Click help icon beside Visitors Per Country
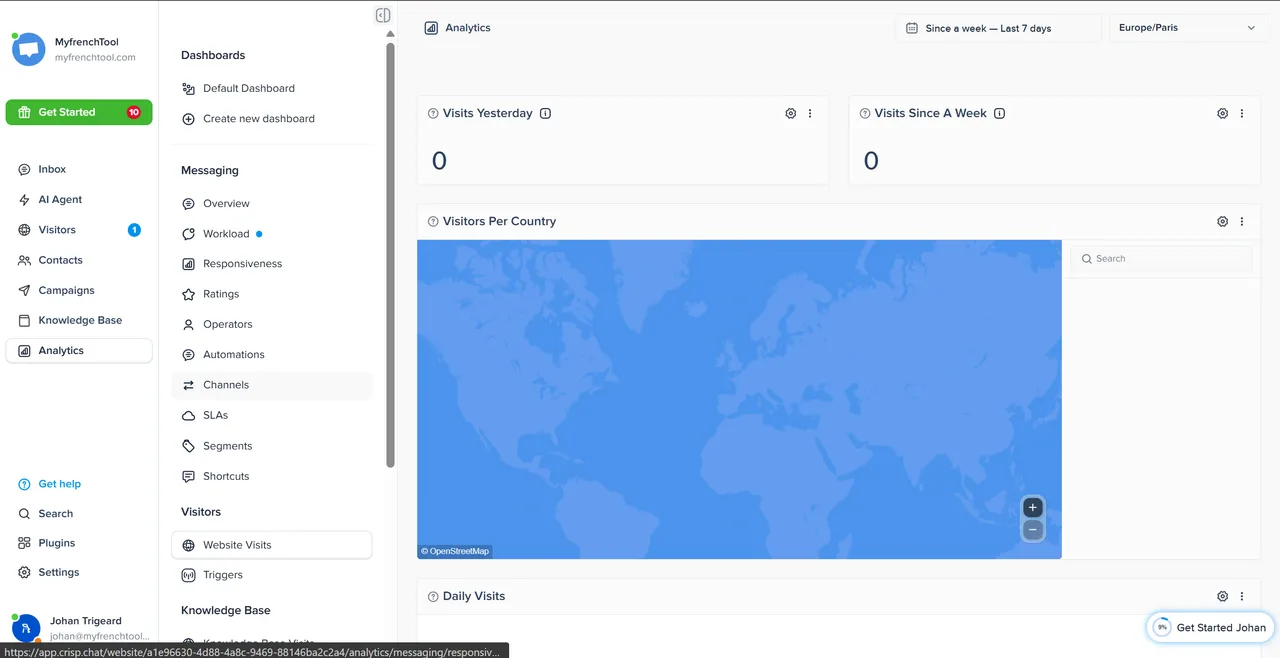 [x=433, y=221]
